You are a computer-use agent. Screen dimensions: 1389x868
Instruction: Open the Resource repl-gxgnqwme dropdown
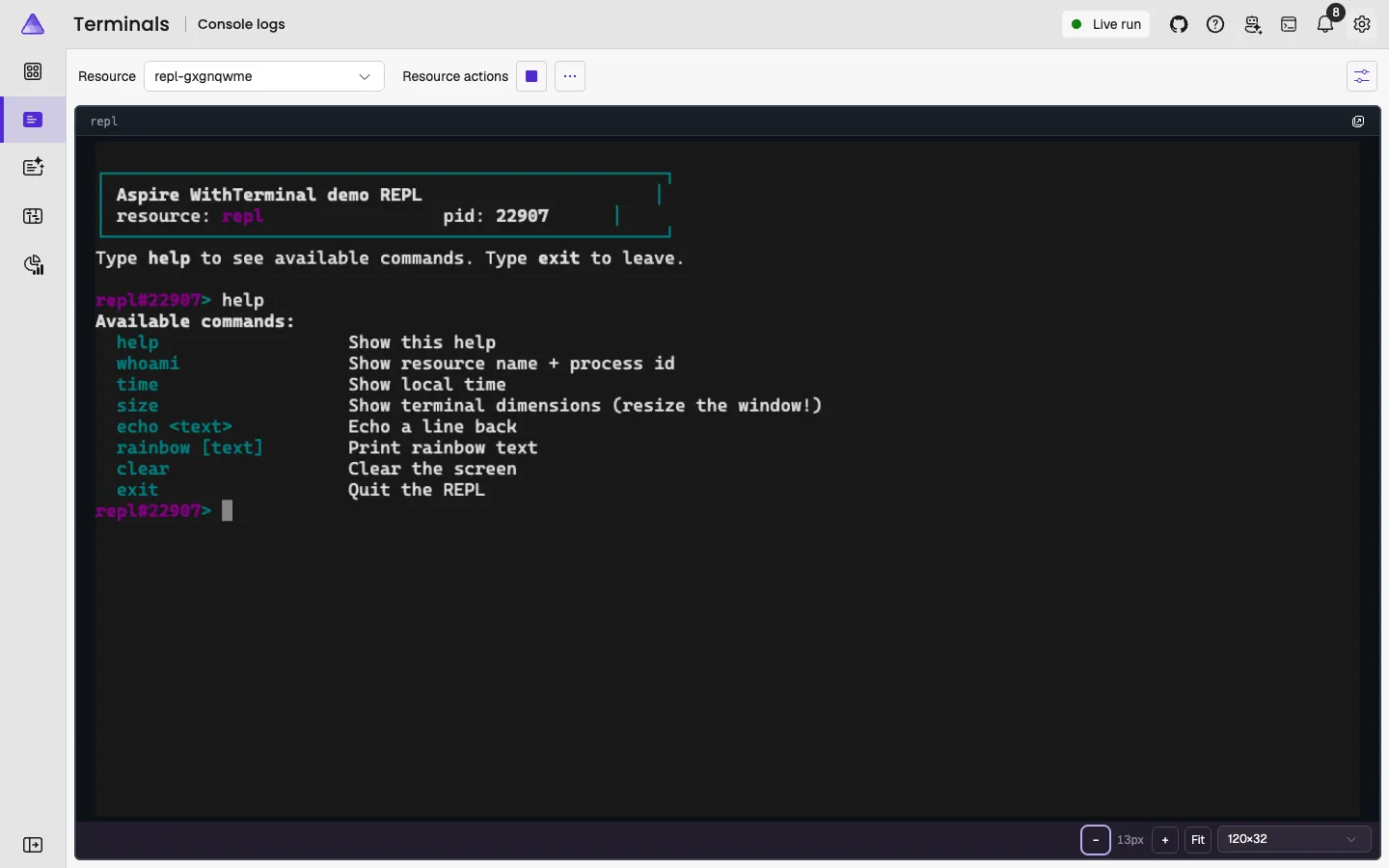(x=264, y=76)
